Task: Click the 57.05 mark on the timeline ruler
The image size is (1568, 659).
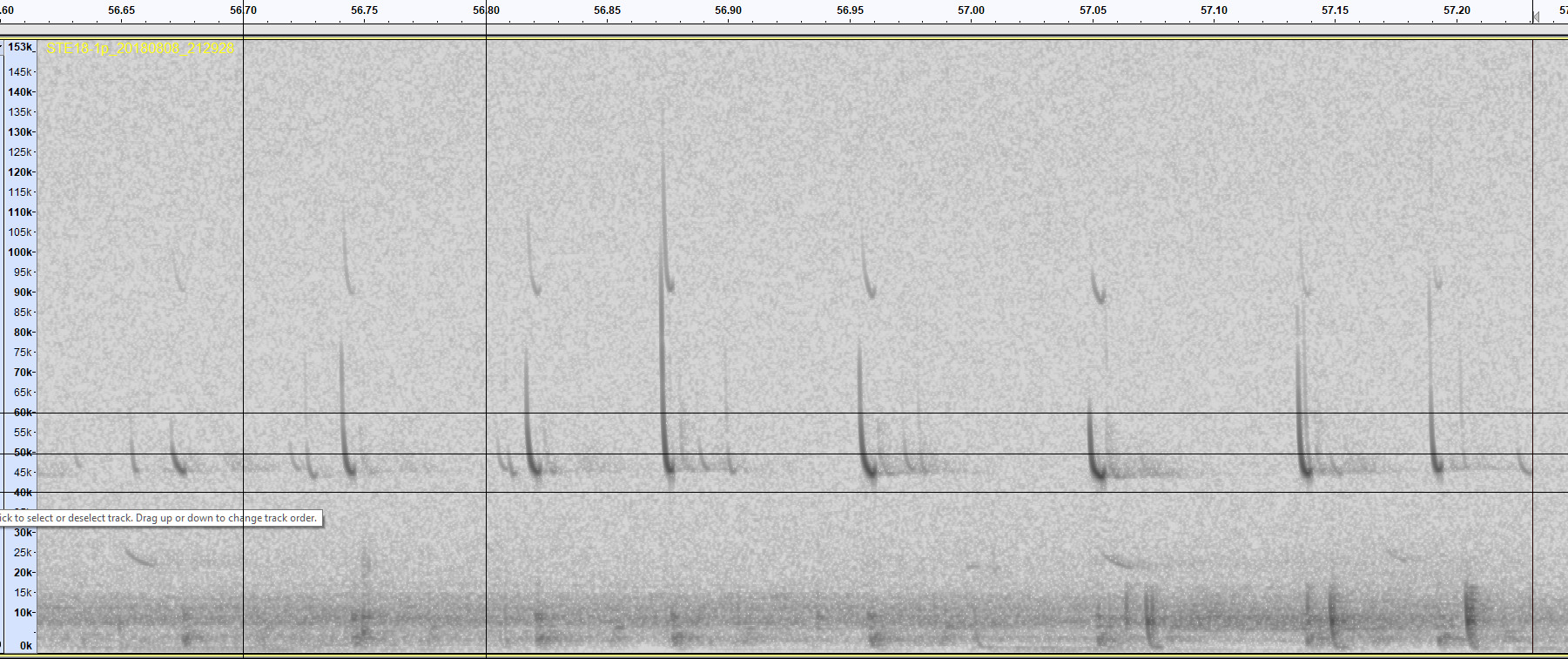Action: [x=1093, y=10]
